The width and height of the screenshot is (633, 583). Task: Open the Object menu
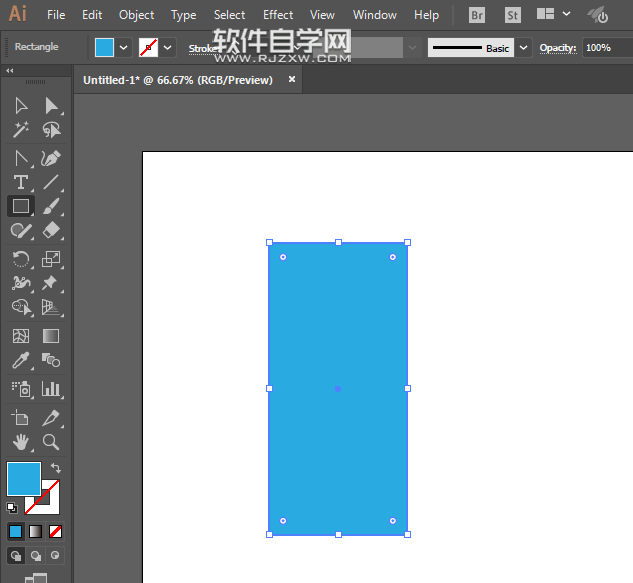point(136,15)
